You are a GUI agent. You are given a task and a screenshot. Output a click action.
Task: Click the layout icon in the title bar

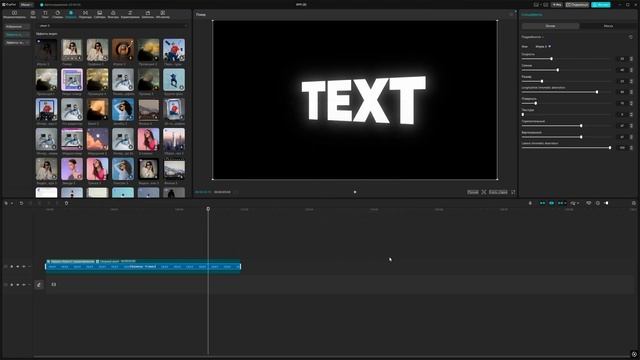pyautogui.click(x=536, y=4)
